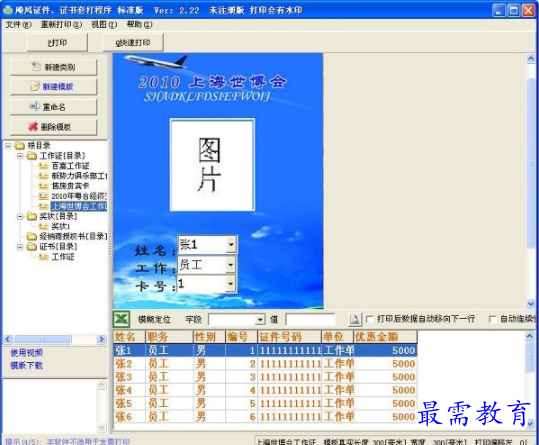Click the 工作证[目录] folder icon

coord(32,156)
